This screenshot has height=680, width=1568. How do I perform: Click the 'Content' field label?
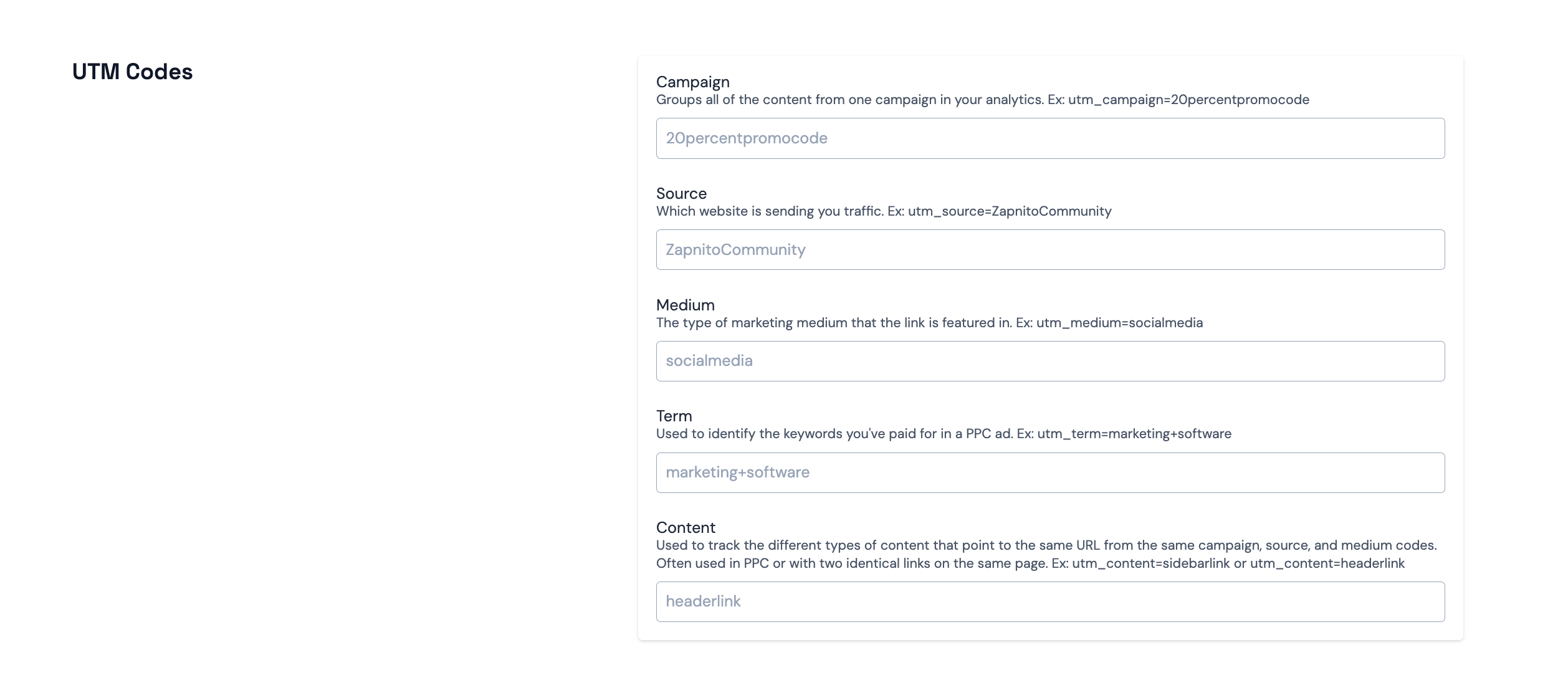[686, 528]
